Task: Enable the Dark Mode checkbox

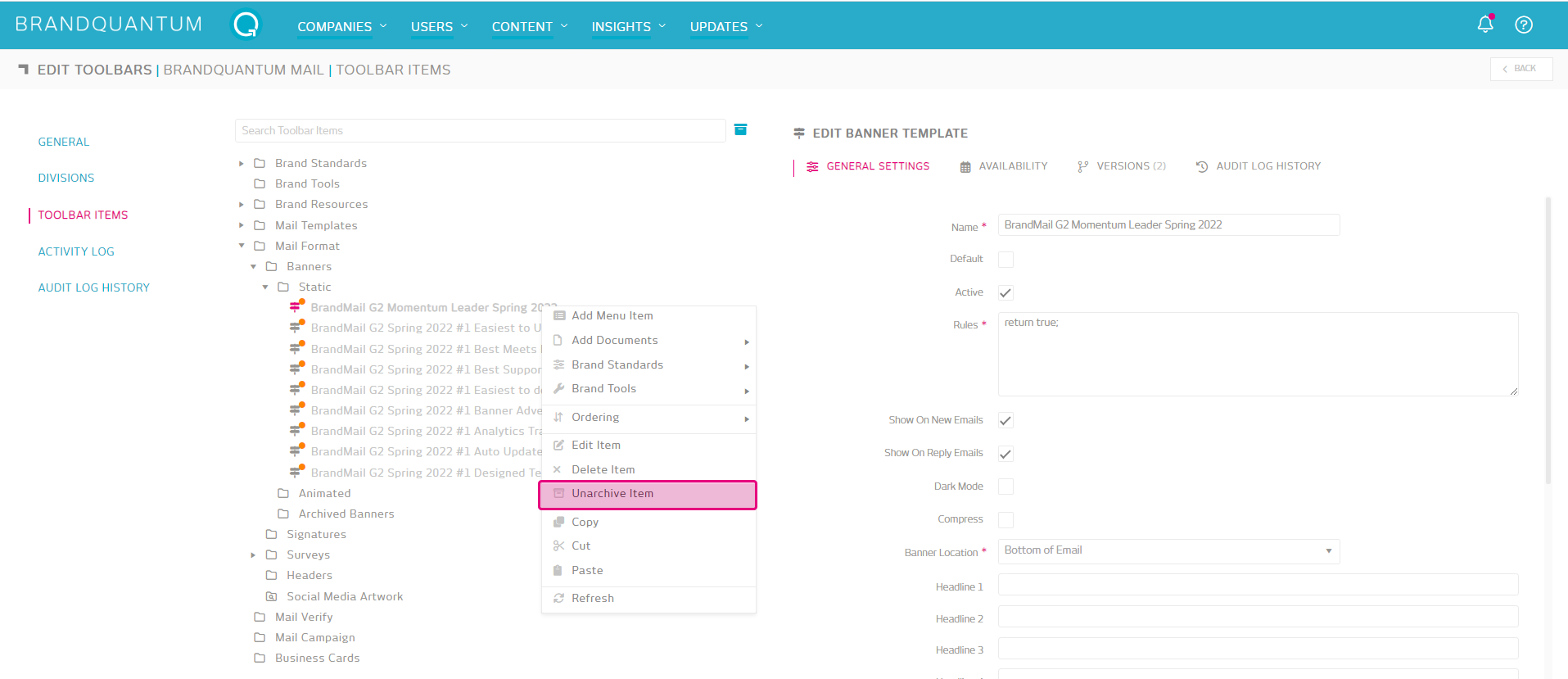Action: point(1005,487)
